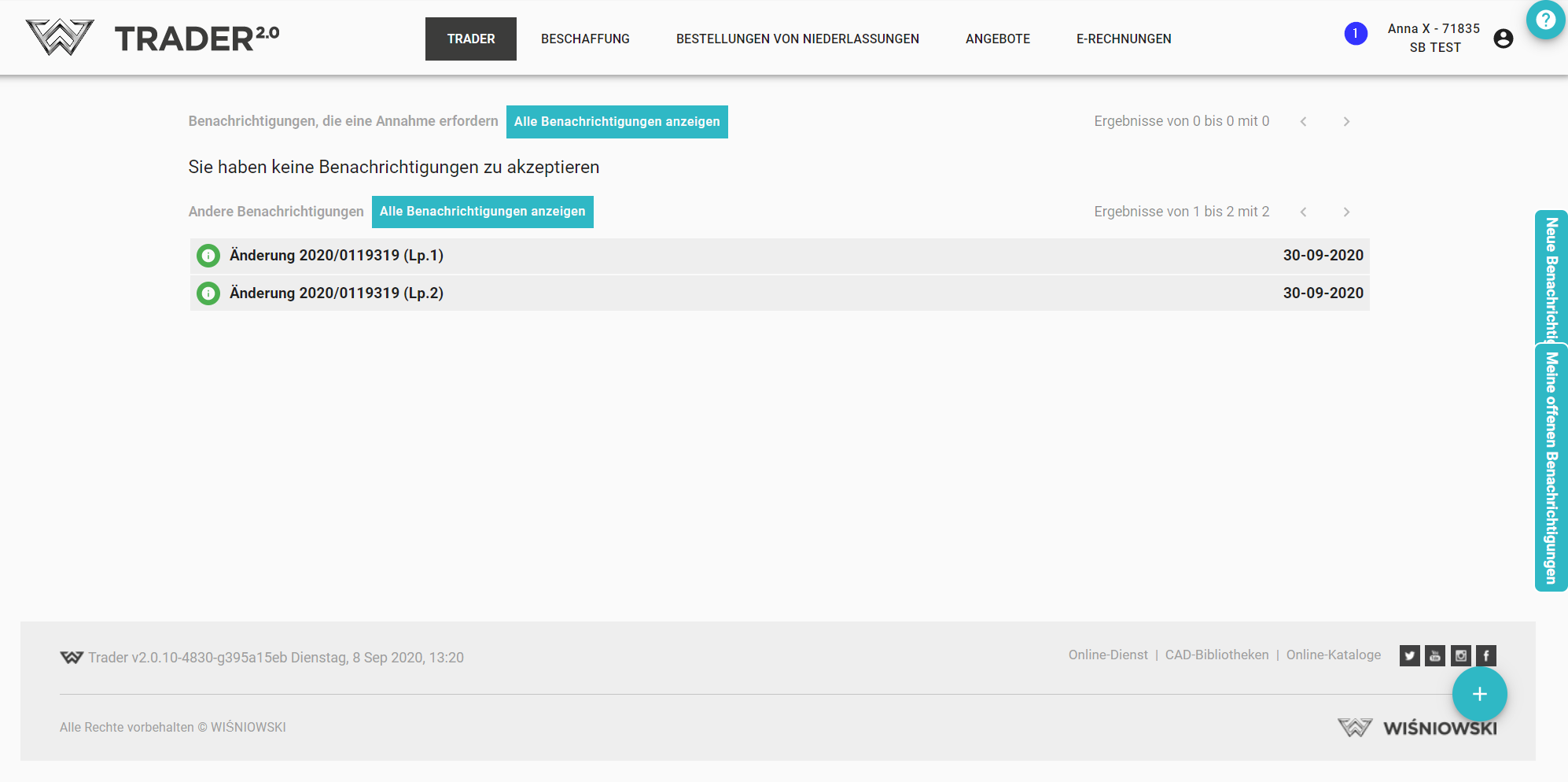Viewport: 1568px width, 782px height.
Task: Go to next page of other notifications
Action: 1346,212
